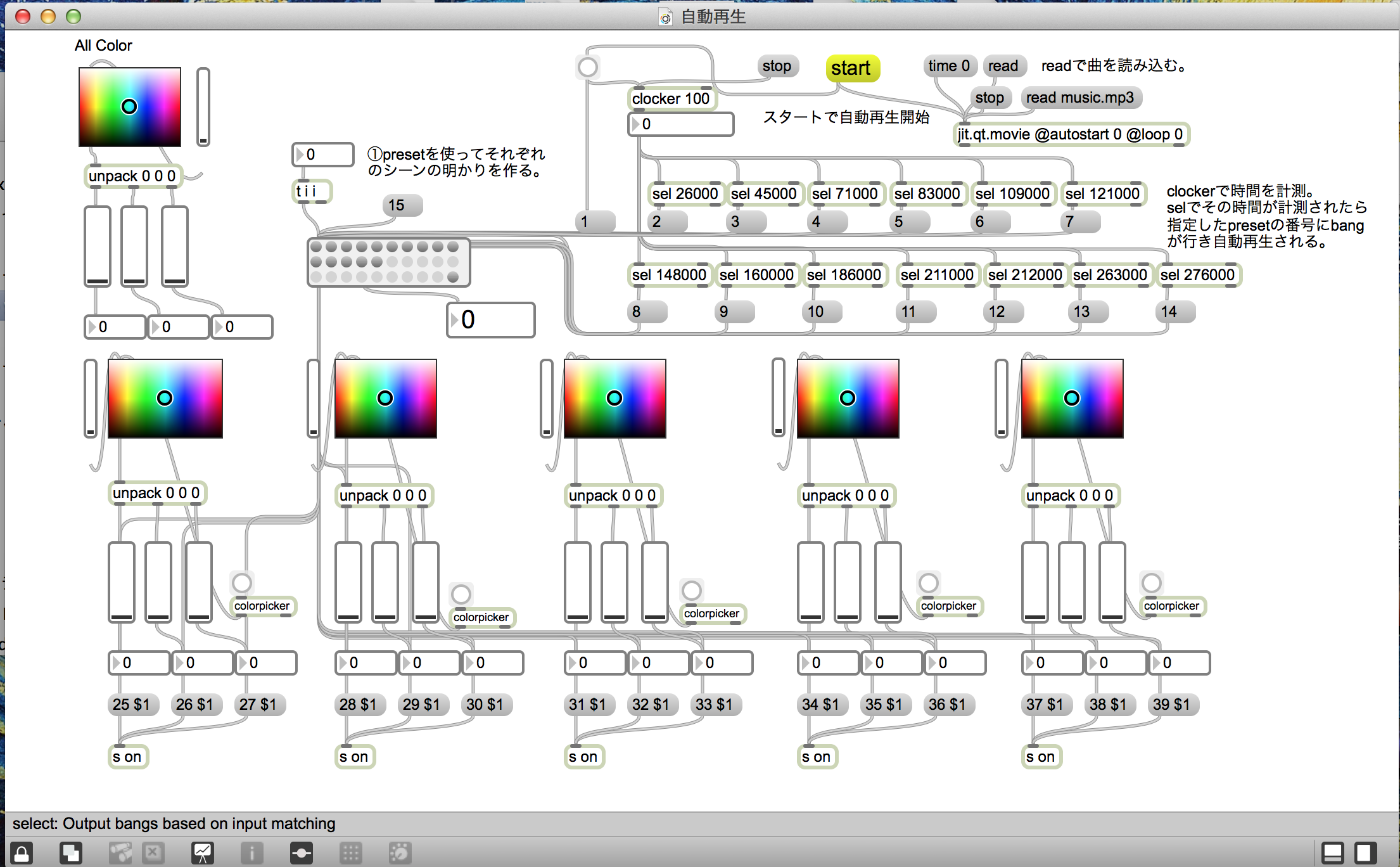Click the bang button left of stop
The height and width of the screenshot is (867, 1400).
[588, 67]
